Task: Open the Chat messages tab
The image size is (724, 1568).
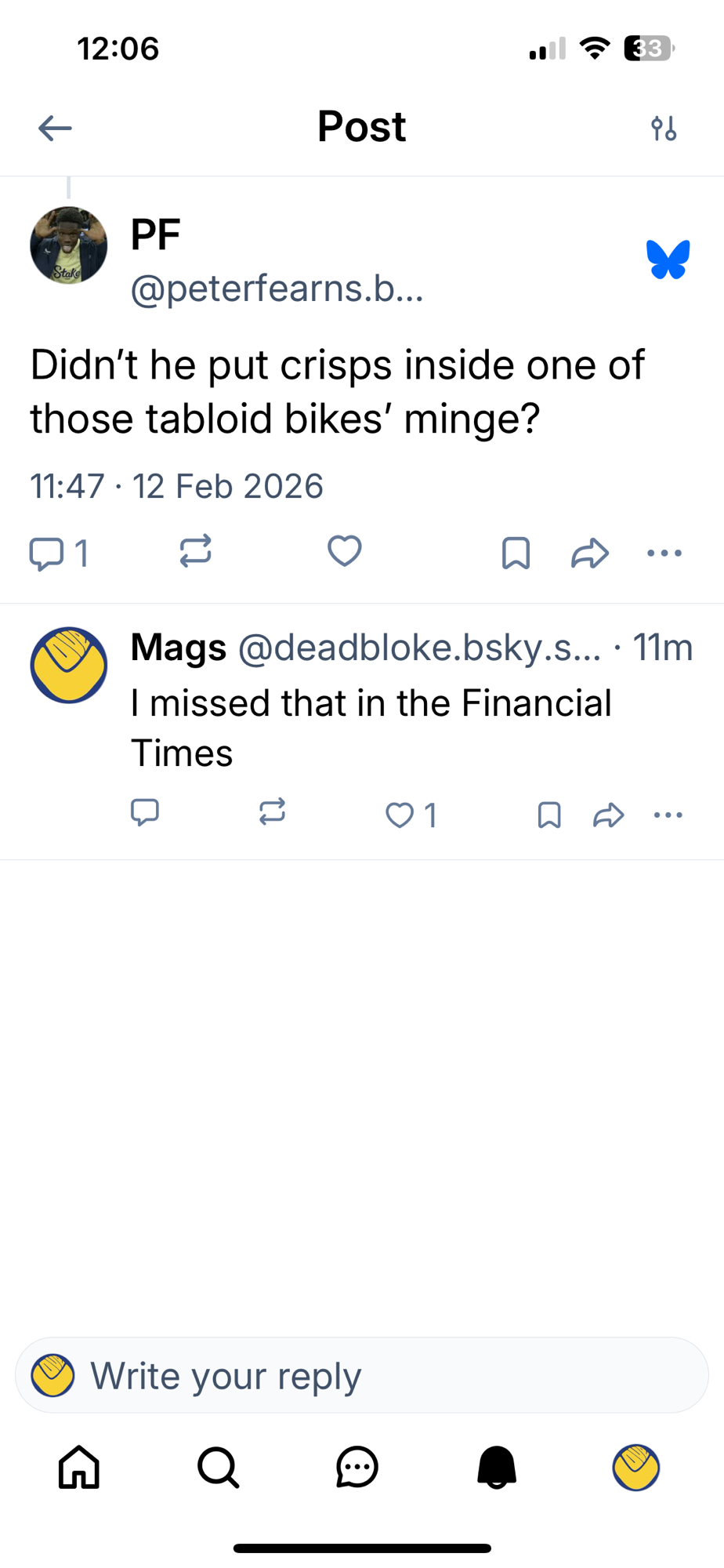Action: coord(357,1467)
